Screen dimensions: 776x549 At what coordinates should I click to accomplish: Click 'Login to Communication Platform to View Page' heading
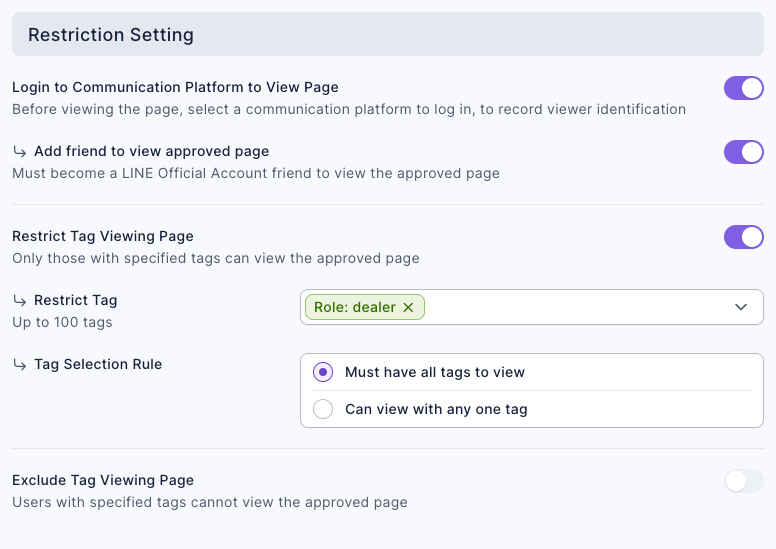click(175, 87)
